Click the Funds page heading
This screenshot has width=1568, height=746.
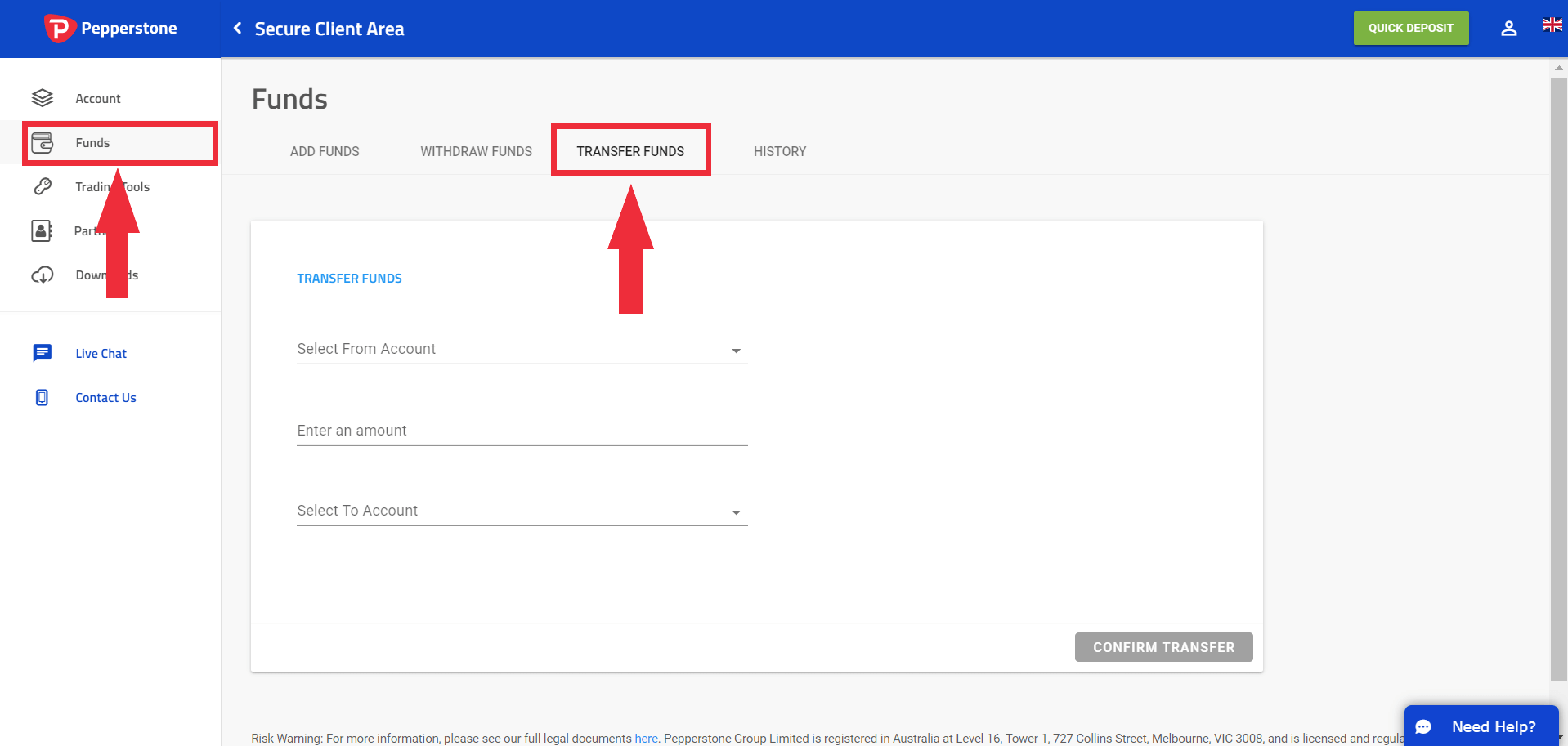point(289,100)
